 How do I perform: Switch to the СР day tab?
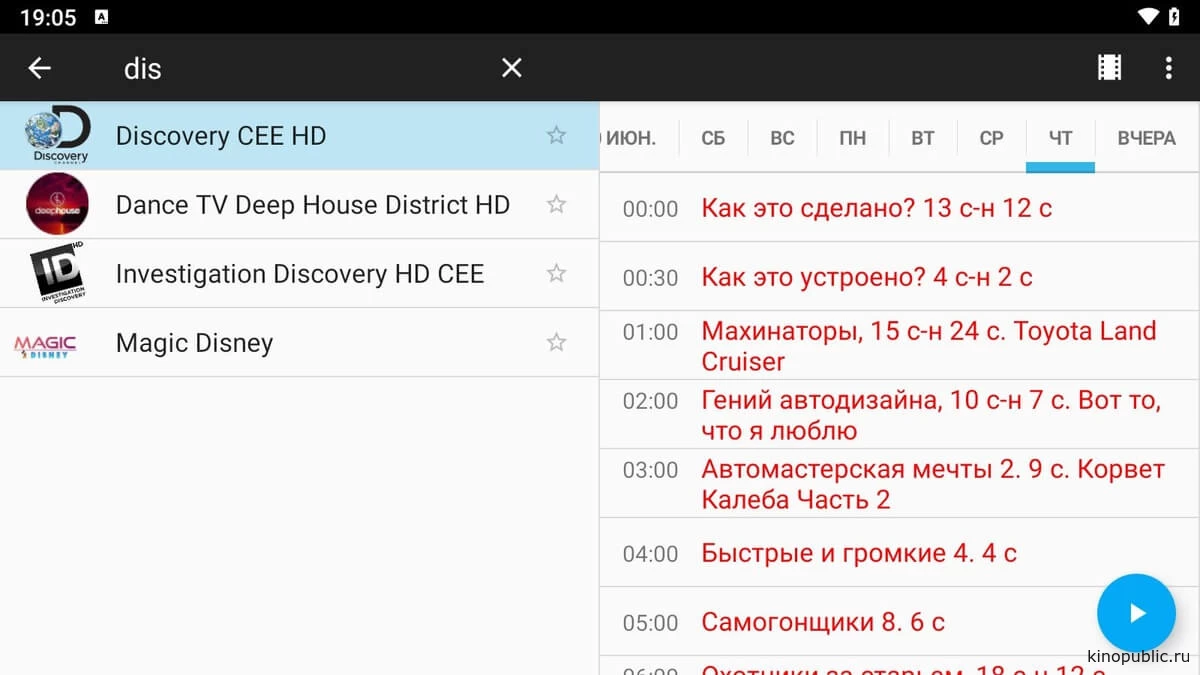(x=991, y=138)
